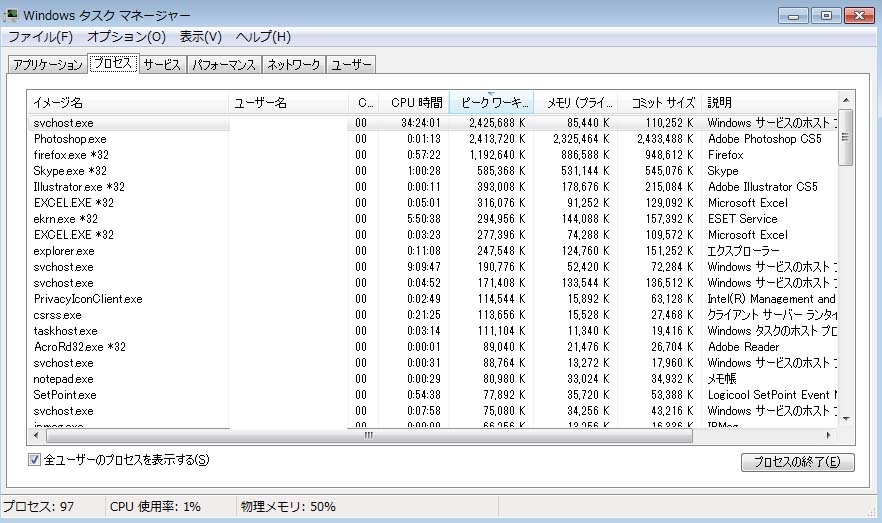Sort by コミット サイズ column header
This screenshot has height=523, width=882.
coord(660,103)
